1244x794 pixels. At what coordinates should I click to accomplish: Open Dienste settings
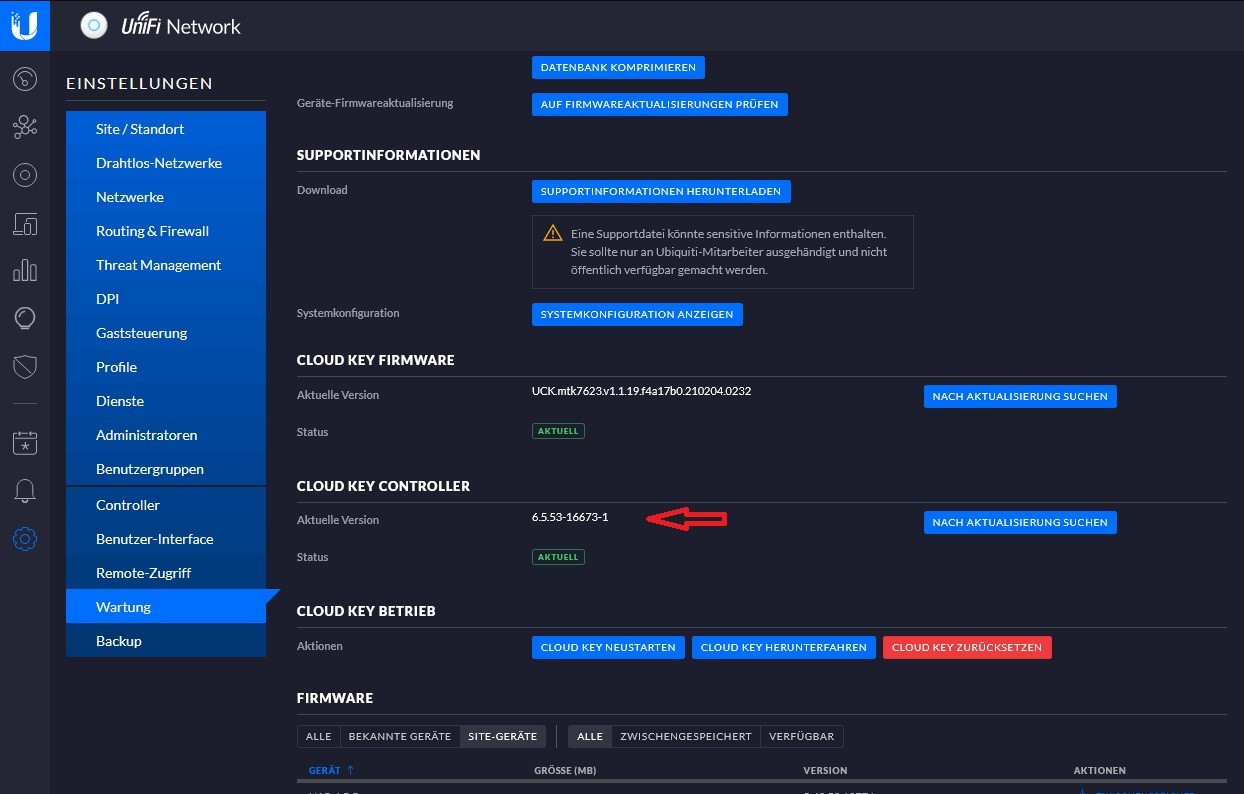tap(166, 401)
